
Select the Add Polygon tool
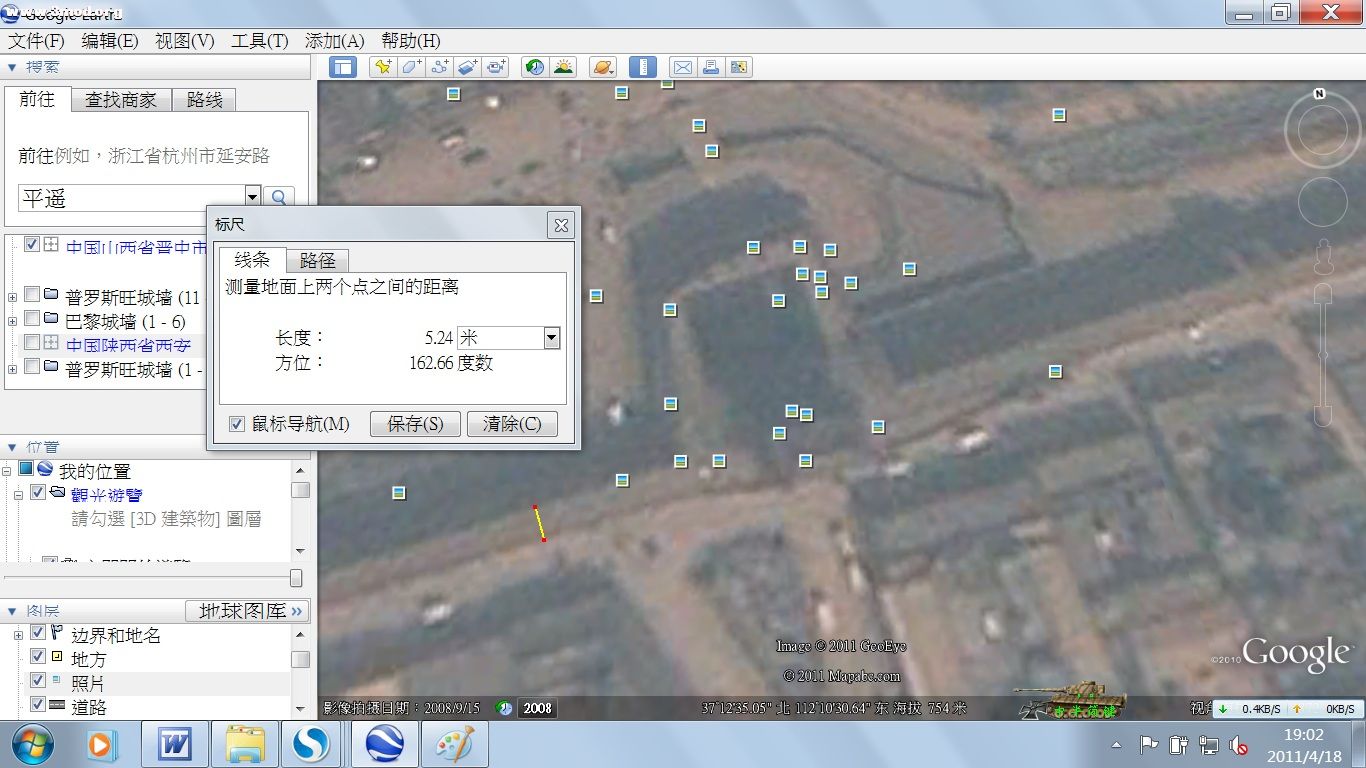[x=411, y=67]
